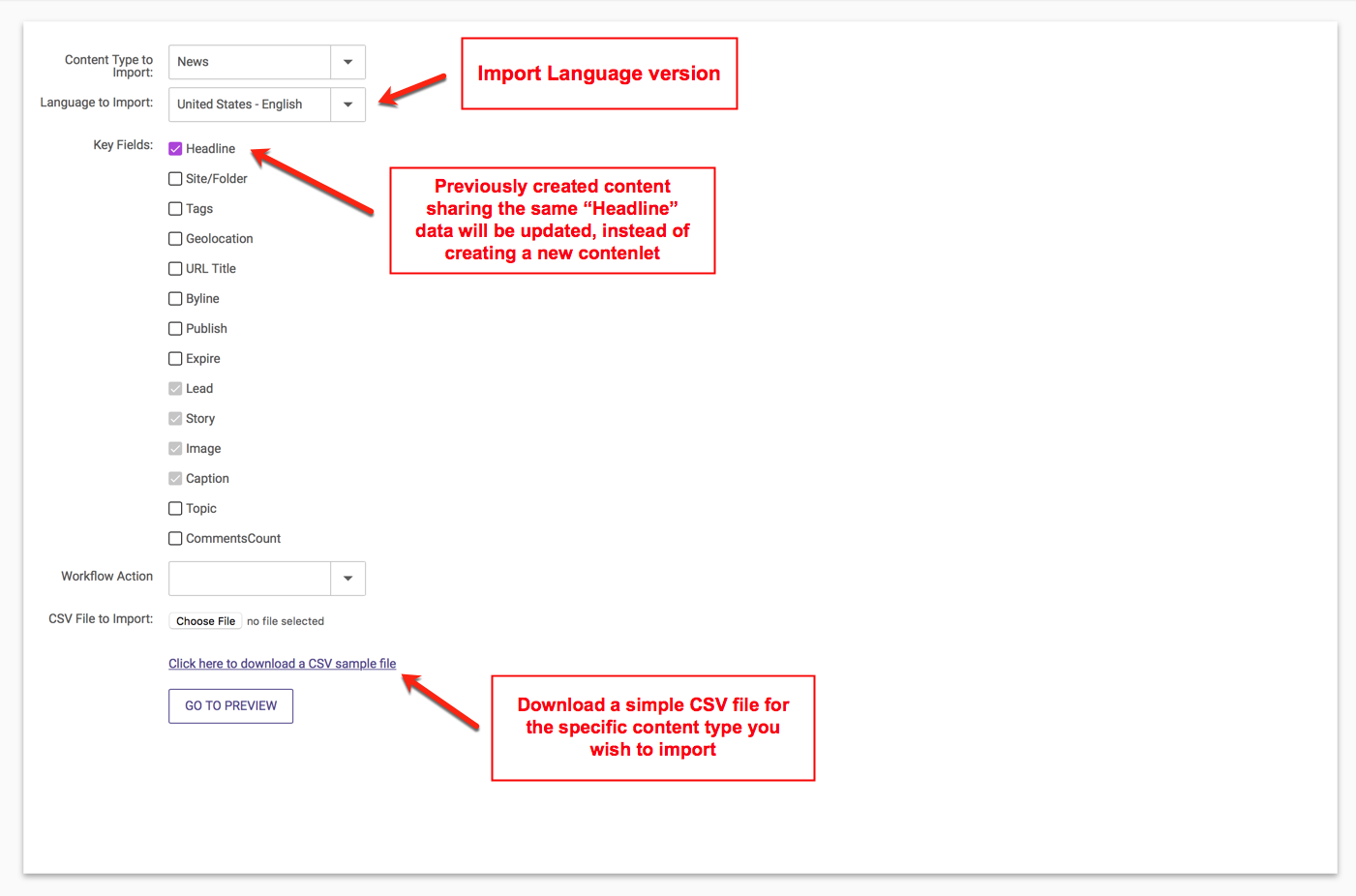The image size is (1356, 896).
Task: Click the disabled Lead checkbox
Action: [175, 389]
